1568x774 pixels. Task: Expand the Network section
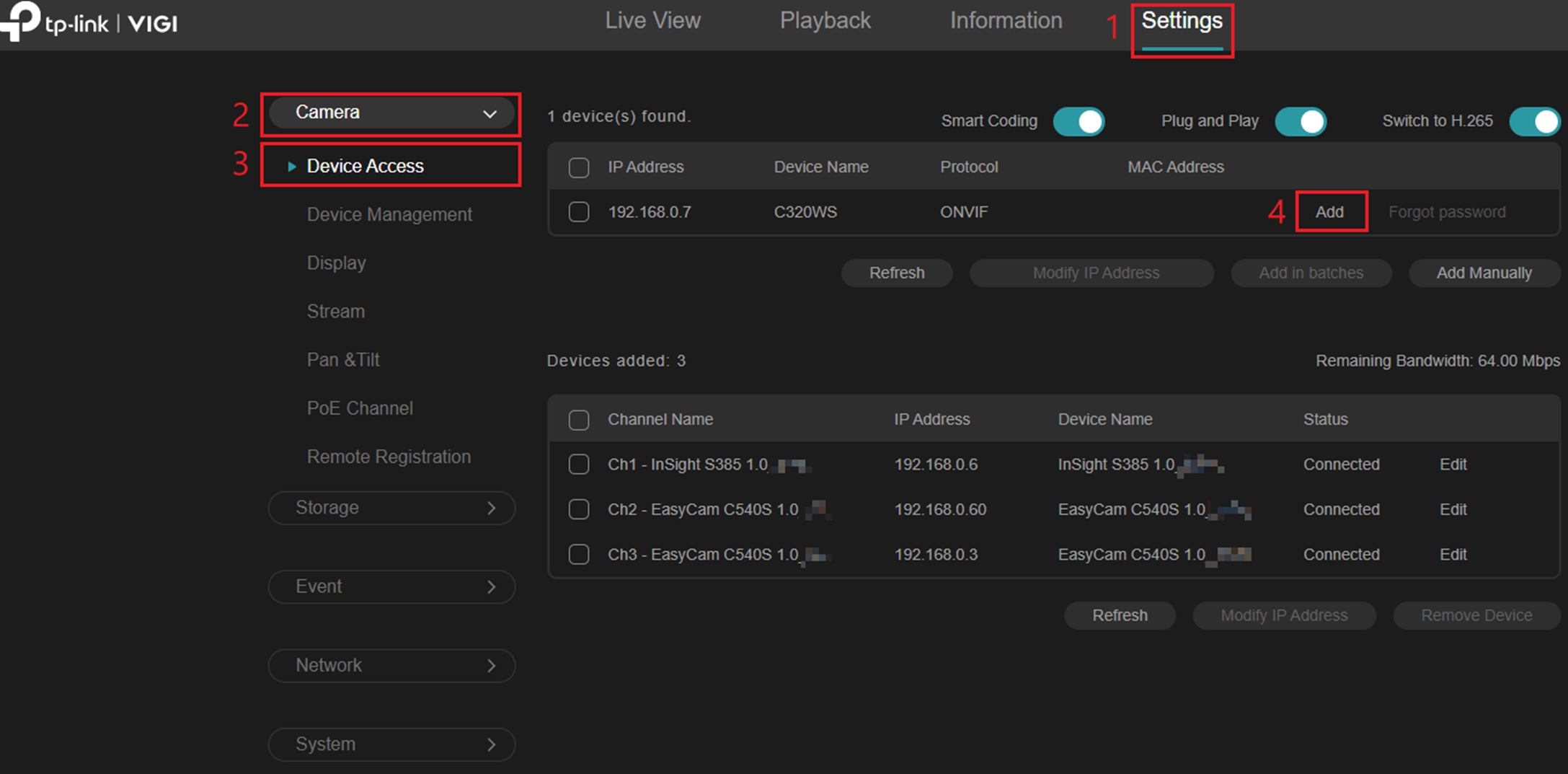tap(391, 665)
